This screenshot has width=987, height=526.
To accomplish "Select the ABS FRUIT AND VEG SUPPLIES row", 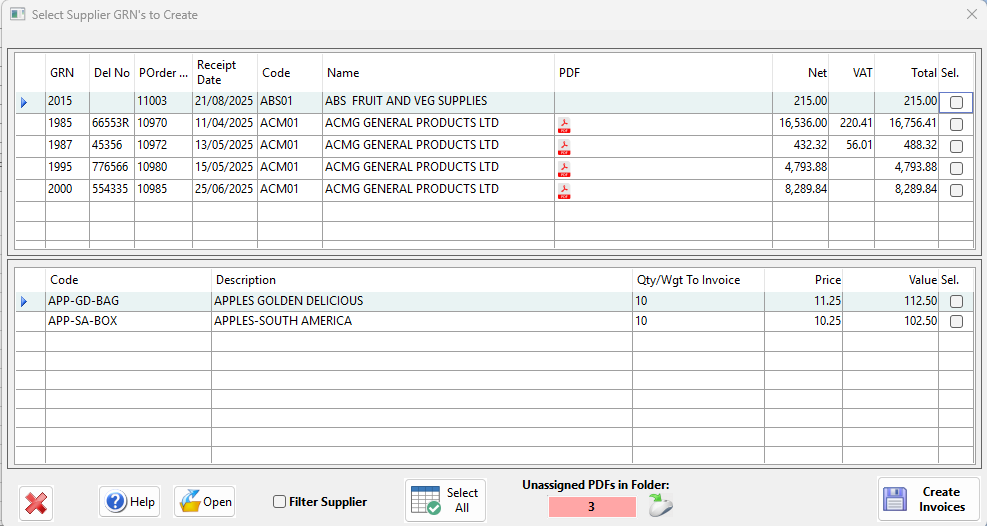I will coord(406,101).
